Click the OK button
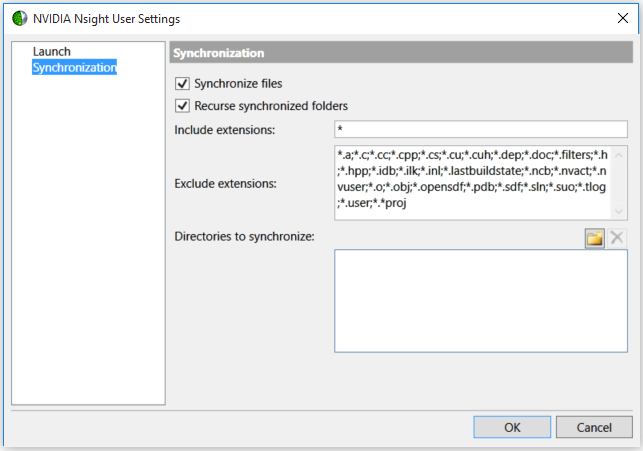Viewport: 643px width, 451px height. click(x=512, y=427)
